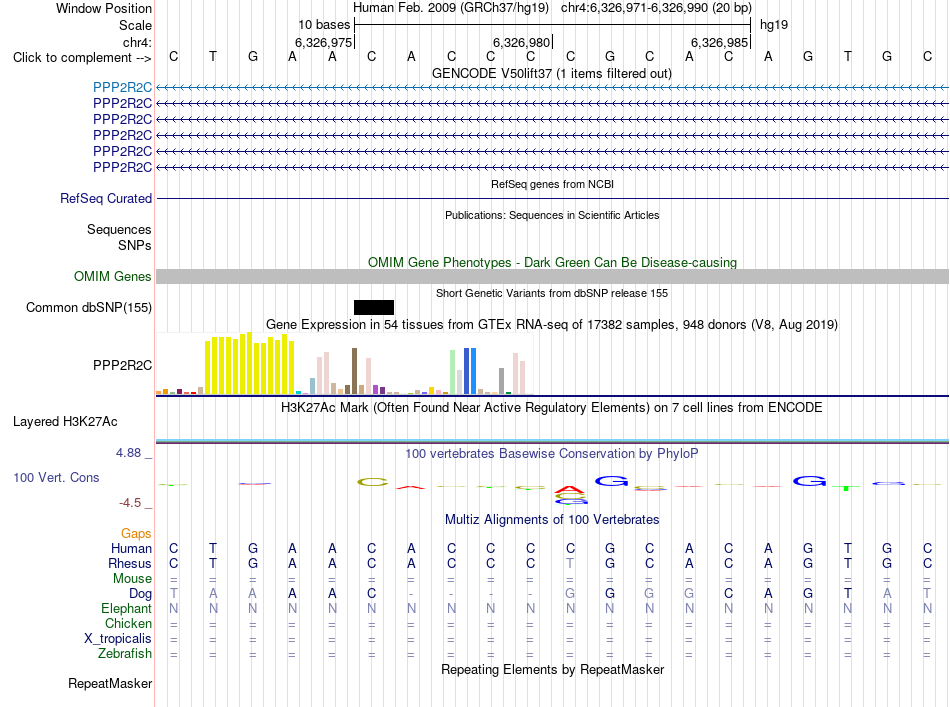The width and height of the screenshot is (950, 707).
Task: Click the light green bar in the GTEx chart
Action: [x=453, y=372]
